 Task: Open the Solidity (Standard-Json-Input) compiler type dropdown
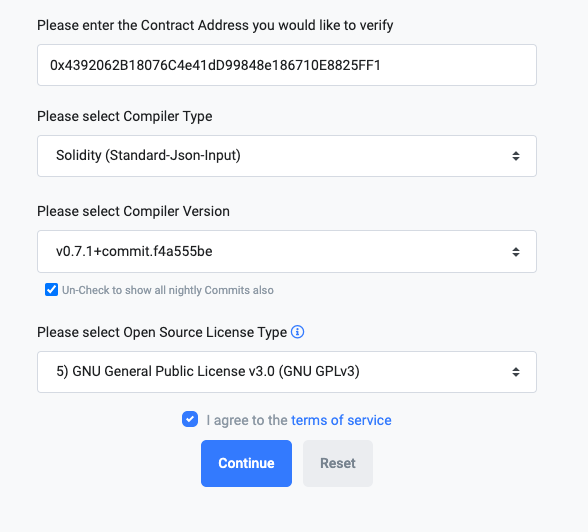(287, 156)
